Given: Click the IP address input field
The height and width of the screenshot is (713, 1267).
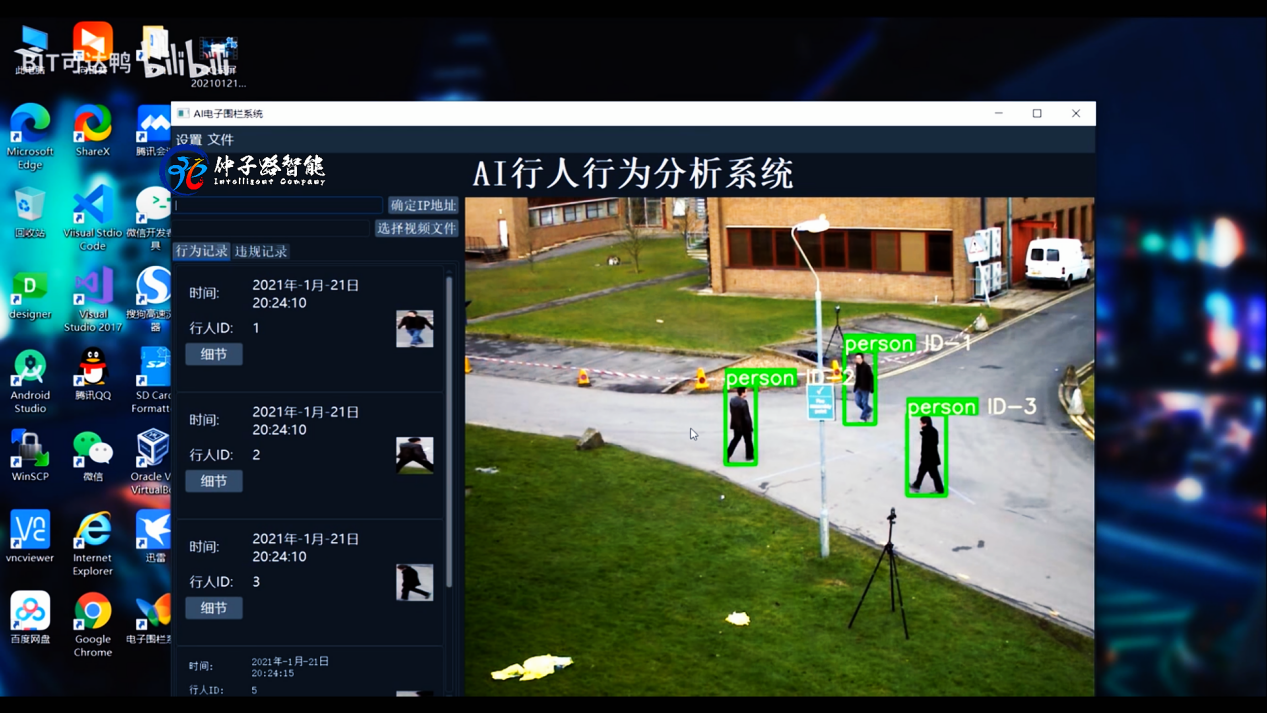Looking at the screenshot, I should (x=278, y=205).
